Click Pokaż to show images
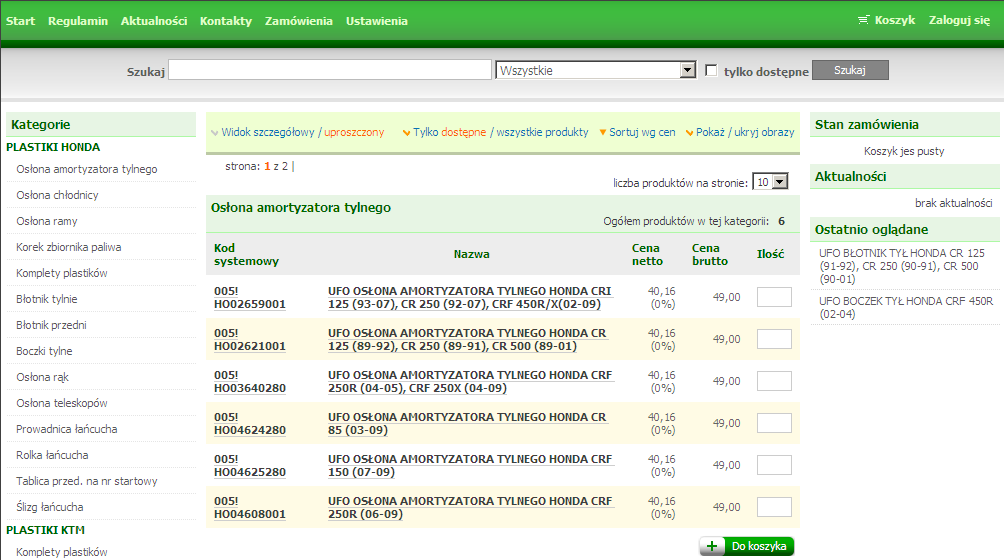The width and height of the screenshot is (1004, 560). click(710, 132)
